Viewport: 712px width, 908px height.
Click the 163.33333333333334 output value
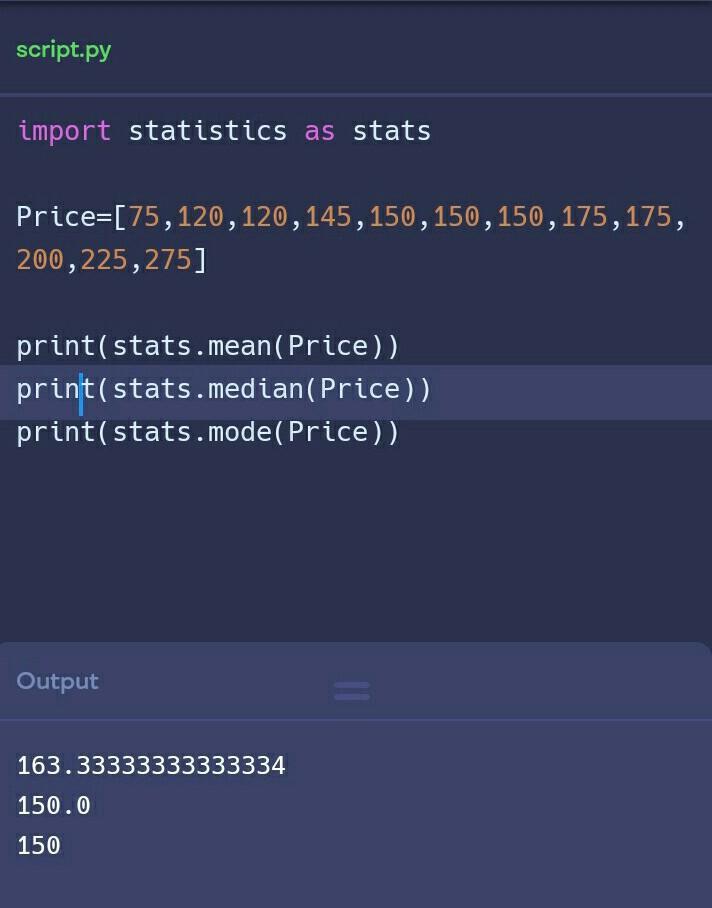(x=151, y=766)
